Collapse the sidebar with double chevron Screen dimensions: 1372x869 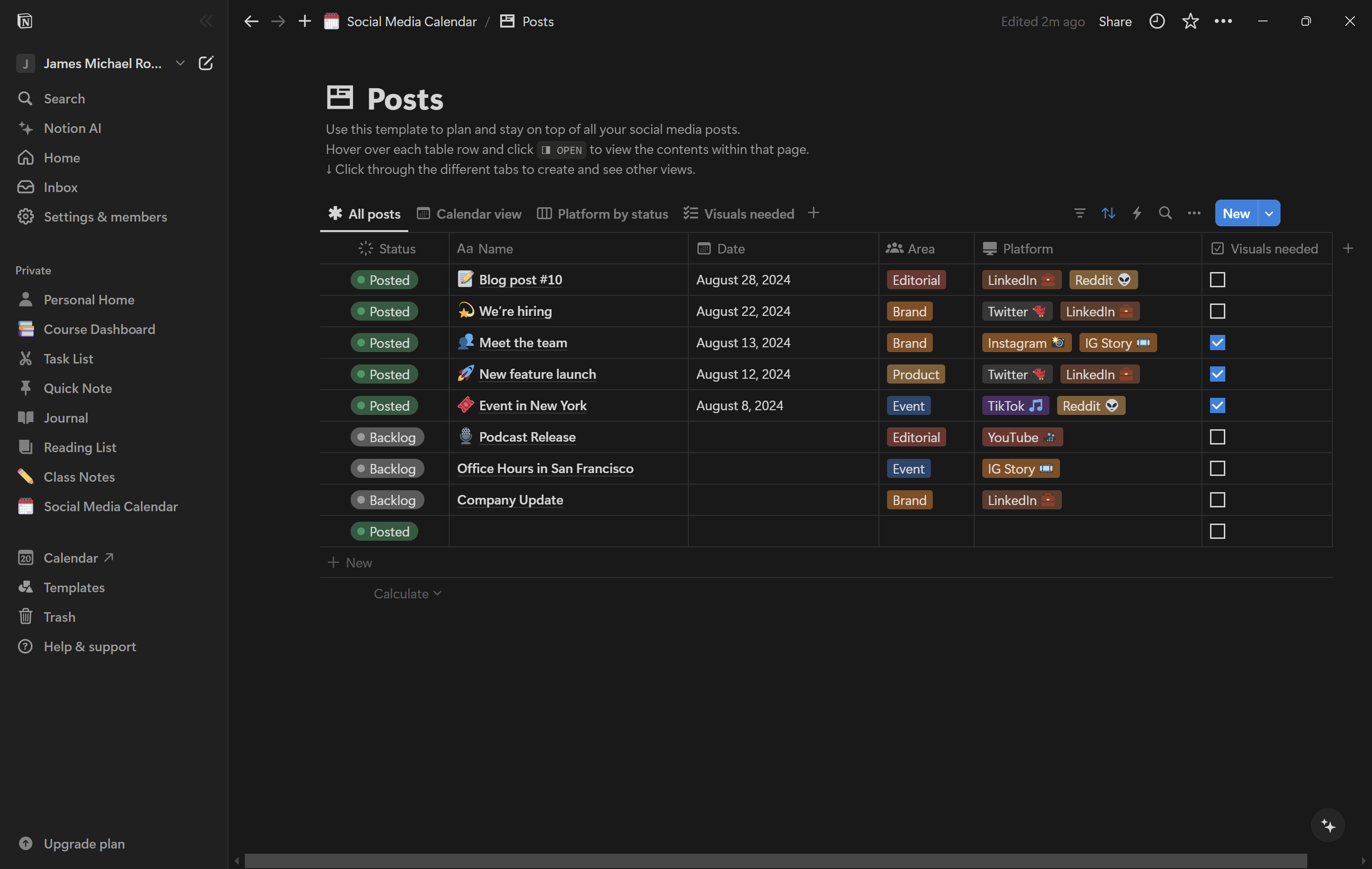[x=206, y=21]
